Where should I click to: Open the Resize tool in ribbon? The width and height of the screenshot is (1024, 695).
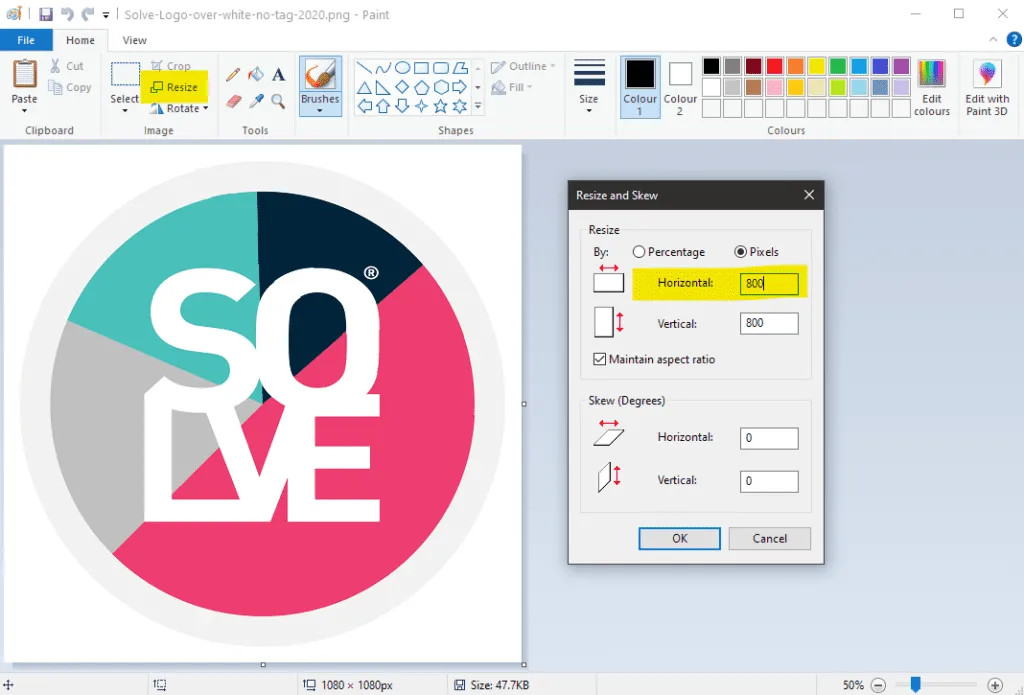(174, 87)
